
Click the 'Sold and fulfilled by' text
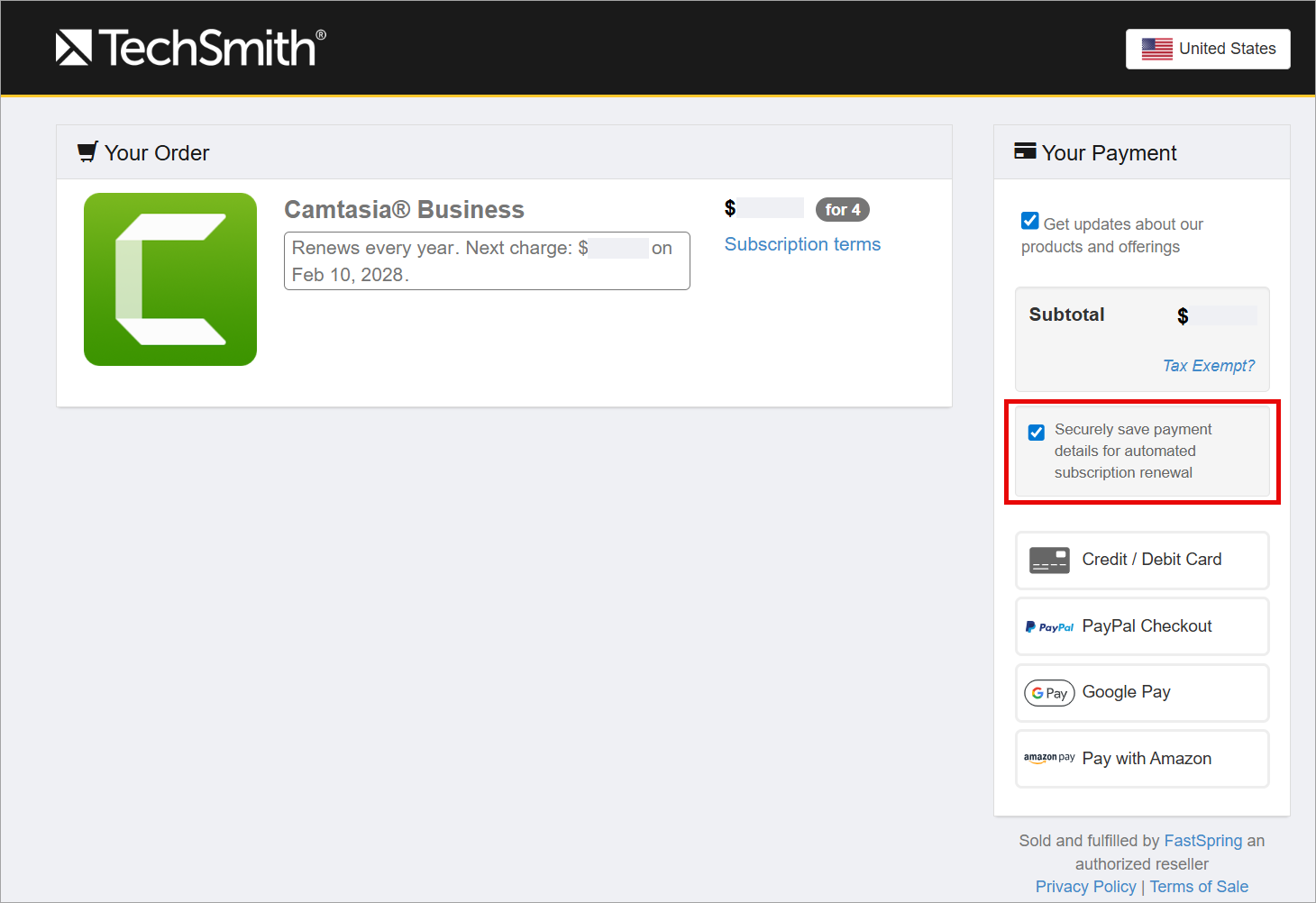click(x=1090, y=841)
